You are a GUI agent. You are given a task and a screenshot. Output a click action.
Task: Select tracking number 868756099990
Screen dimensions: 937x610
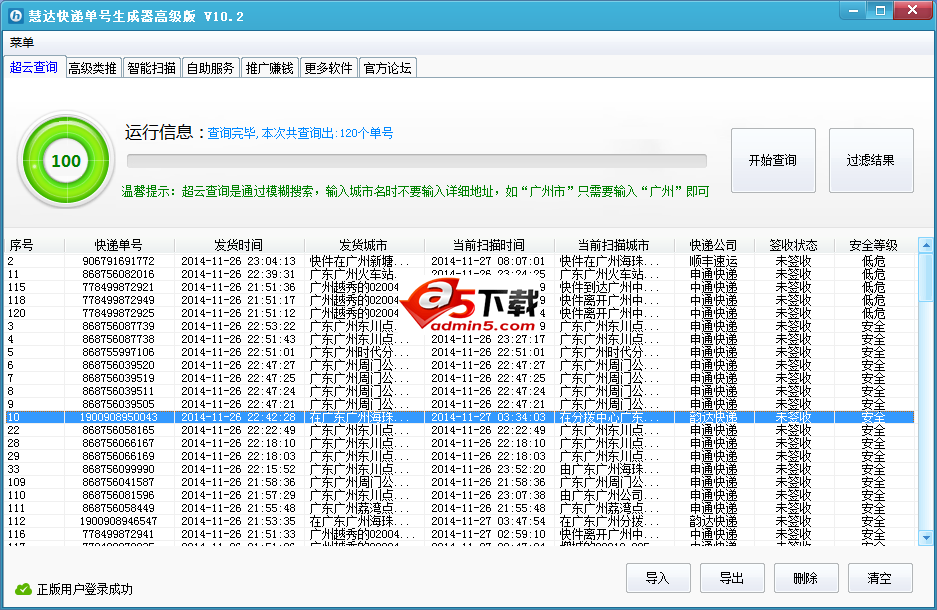pos(118,469)
